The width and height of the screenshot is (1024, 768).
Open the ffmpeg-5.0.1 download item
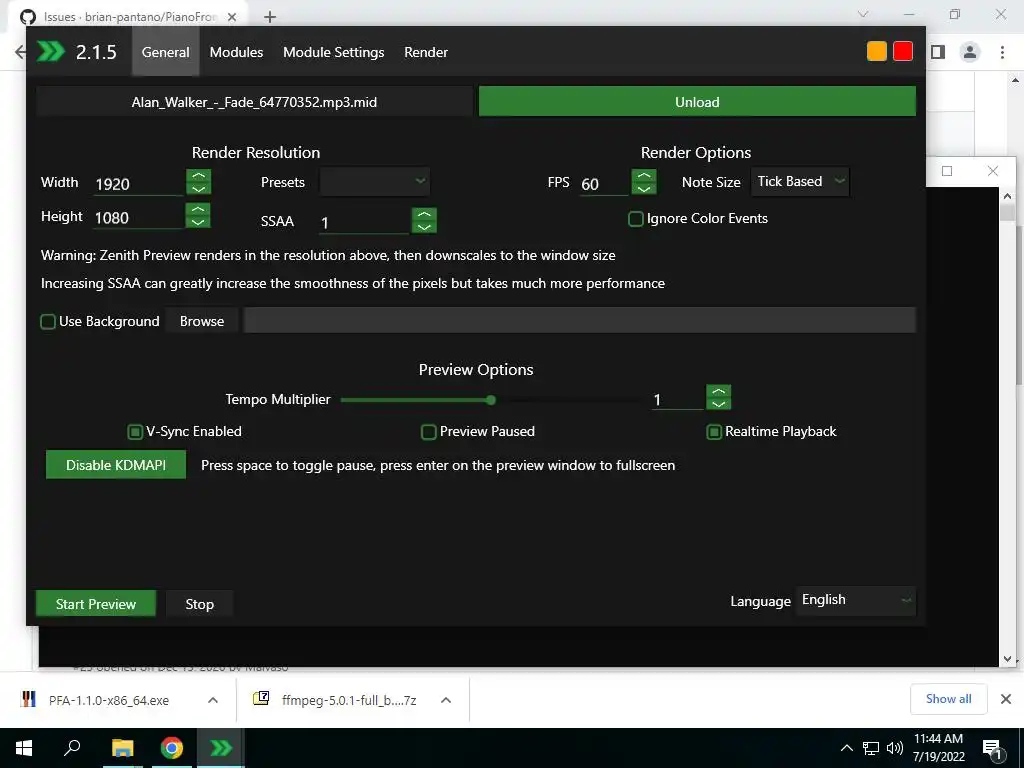(334, 700)
